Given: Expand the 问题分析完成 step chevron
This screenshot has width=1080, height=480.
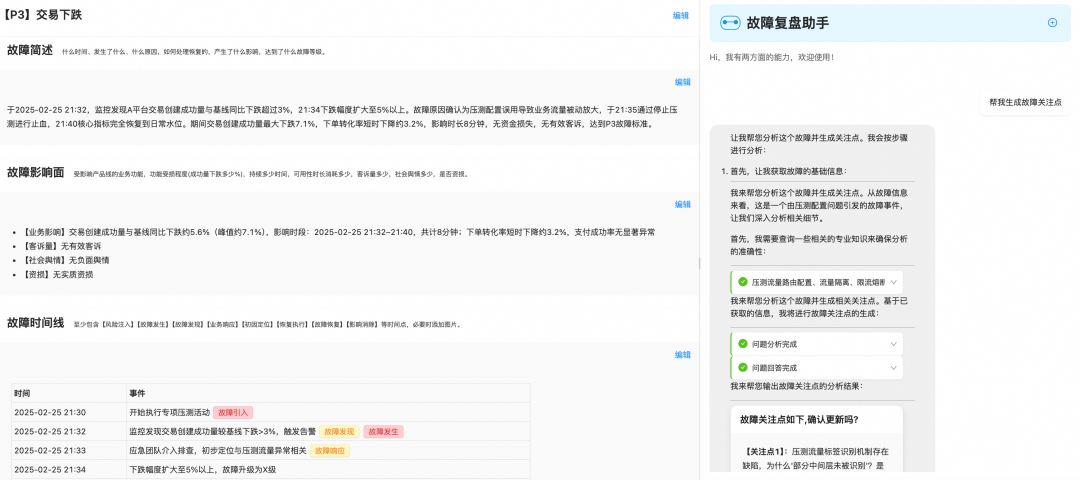Looking at the screenshot, I should [x=893, y=344].
